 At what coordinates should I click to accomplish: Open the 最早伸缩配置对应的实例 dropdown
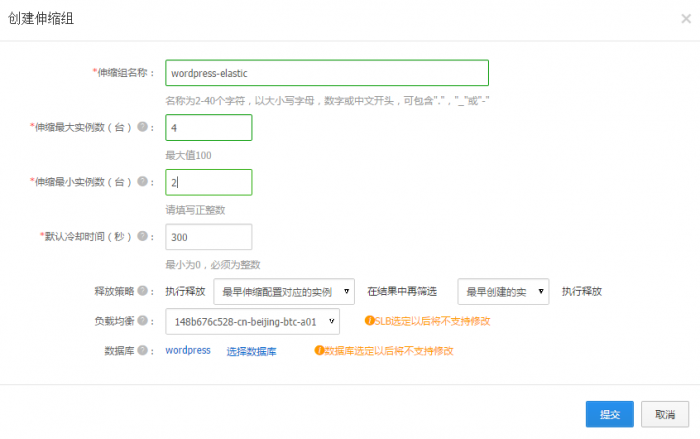click(285, 291)
